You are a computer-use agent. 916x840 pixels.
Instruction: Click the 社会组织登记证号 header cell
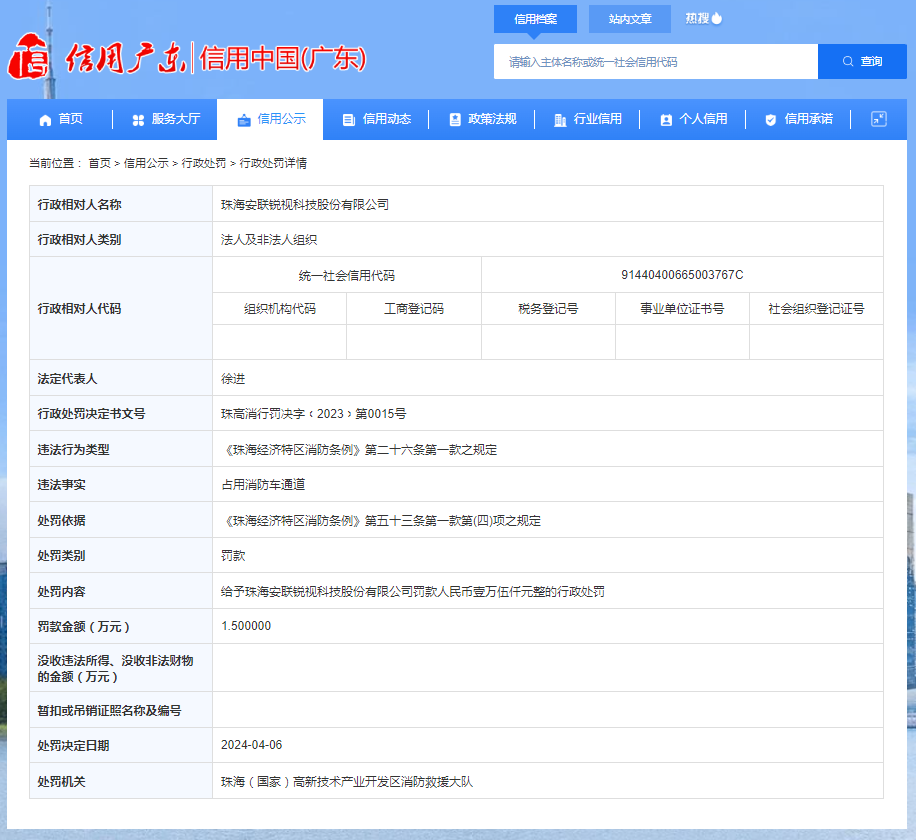[x=816, y=308]
